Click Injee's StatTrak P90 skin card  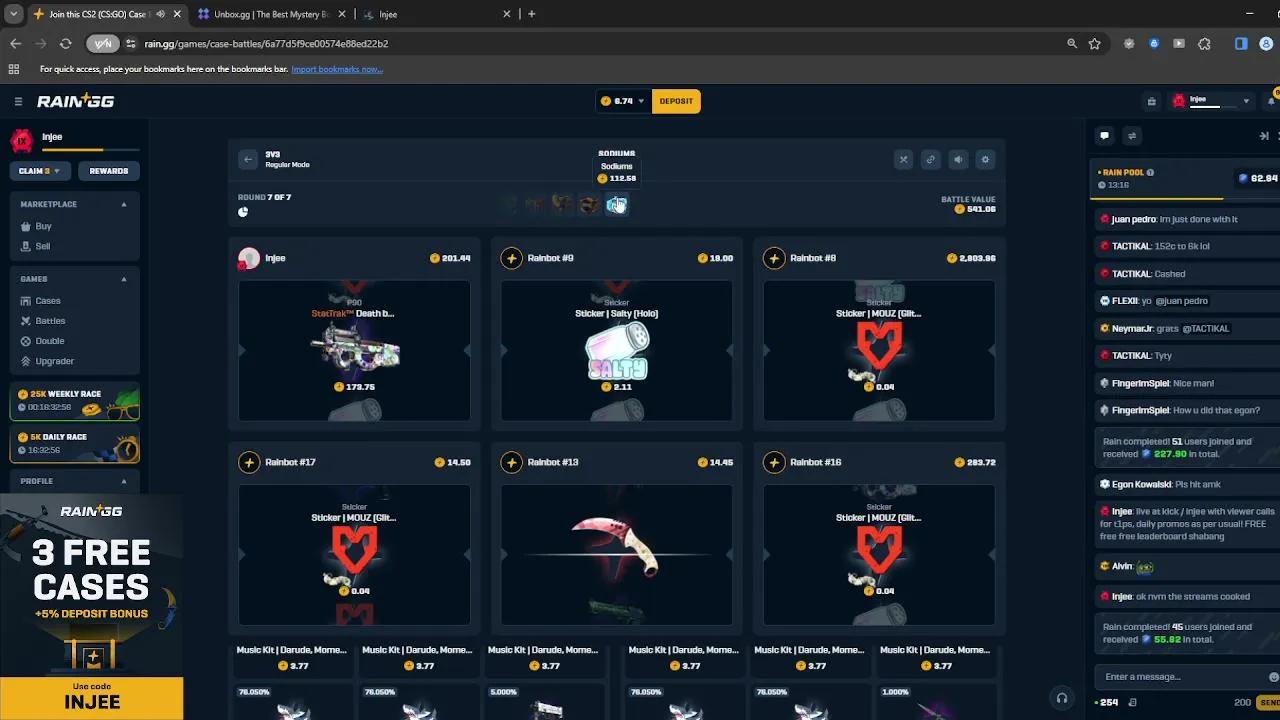354,351
